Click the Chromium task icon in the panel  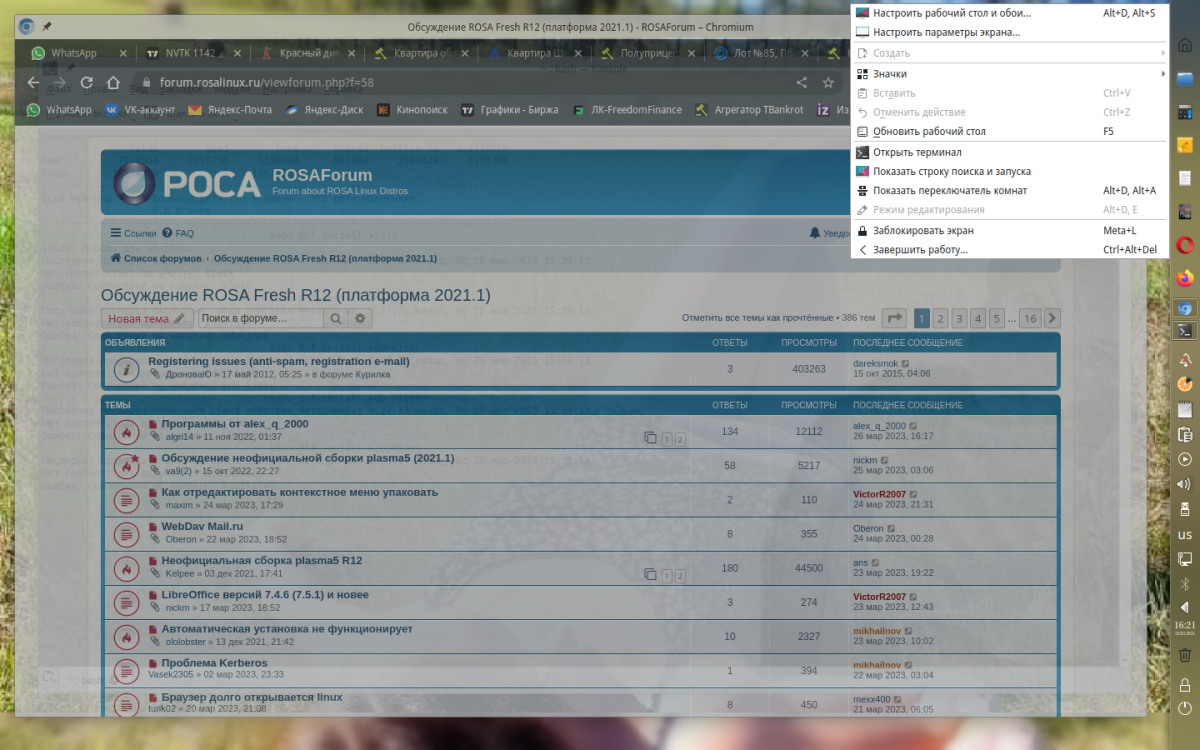(x=1185, y=308)
